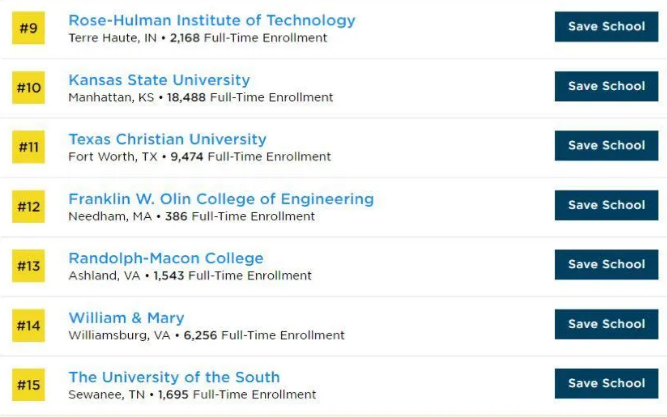667x417 pixels.
Task: Save The University of the South
Action: 606,383
